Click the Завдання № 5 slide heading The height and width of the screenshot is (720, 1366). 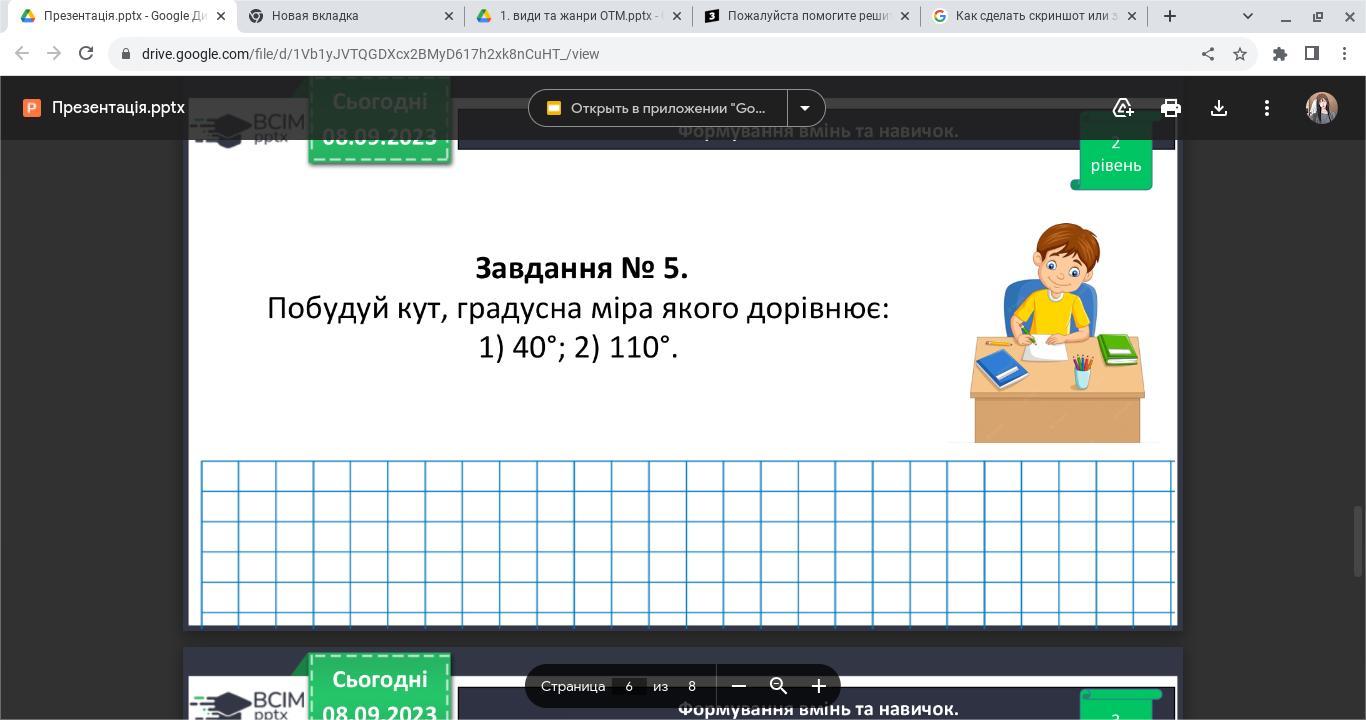[x=581, y=268]
